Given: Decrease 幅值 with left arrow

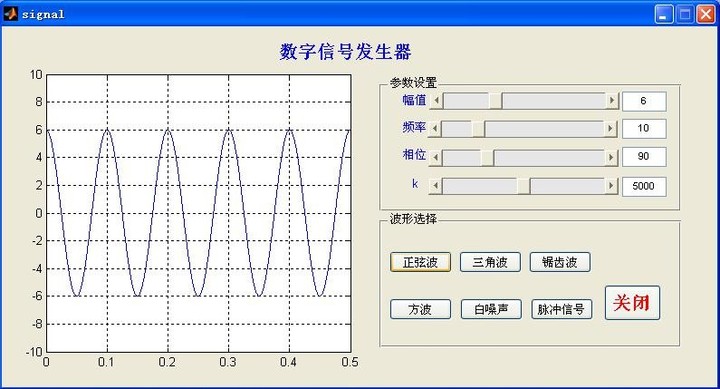Looking at the screenshot, I should [x=436, y=101].
